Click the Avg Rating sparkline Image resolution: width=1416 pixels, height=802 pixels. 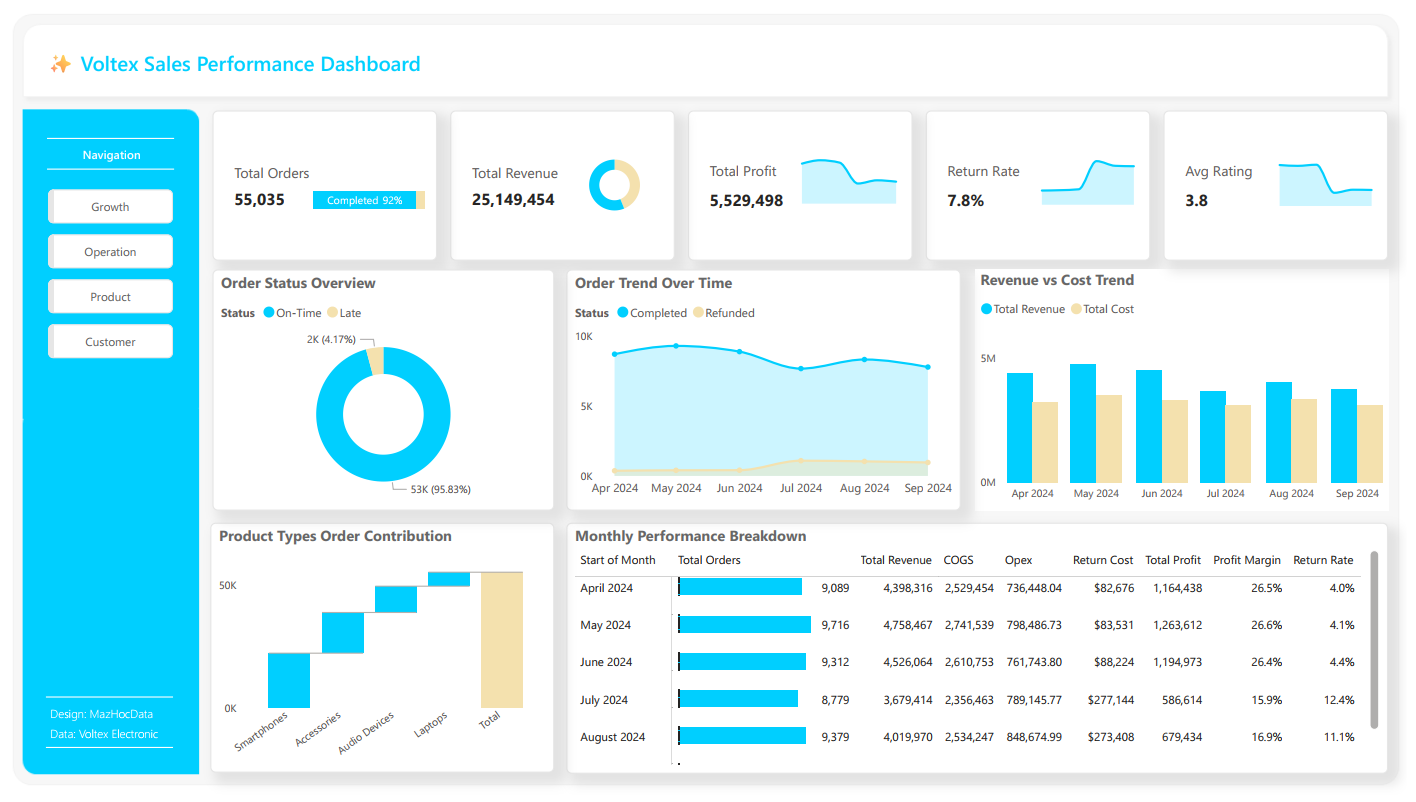click(x=1326, y=184)
